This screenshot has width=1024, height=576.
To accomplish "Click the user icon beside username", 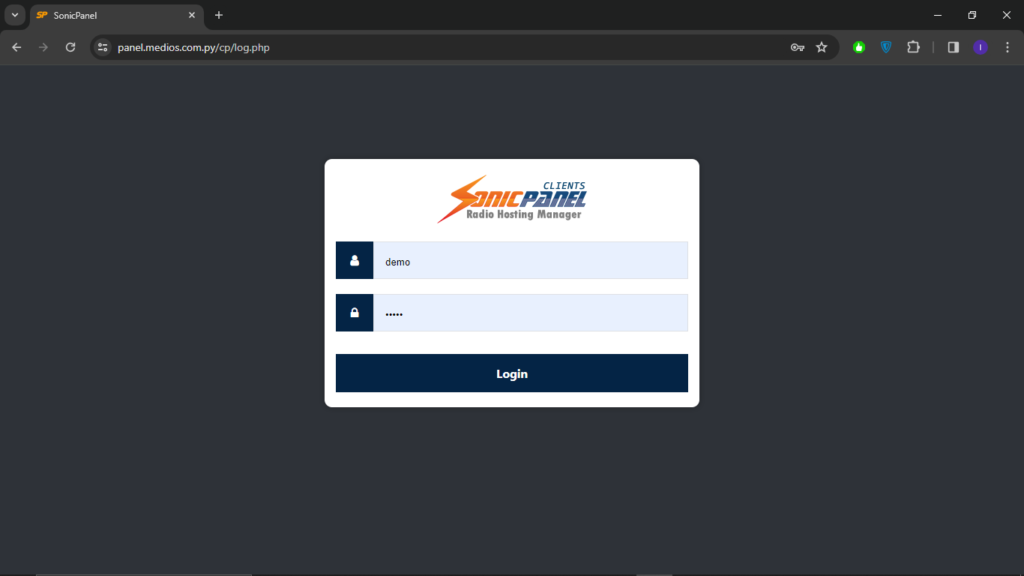I will (355, 261).
